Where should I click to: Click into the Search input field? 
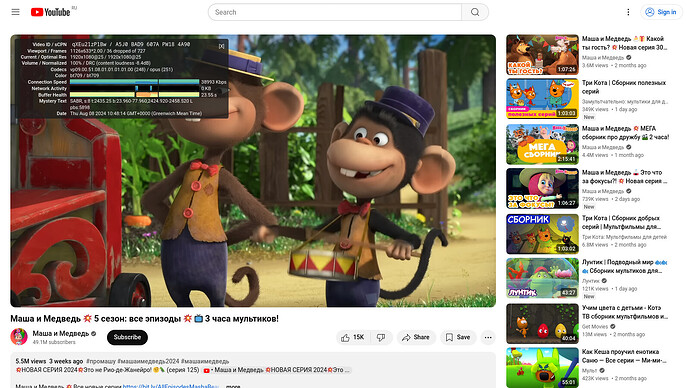[335, 12]
